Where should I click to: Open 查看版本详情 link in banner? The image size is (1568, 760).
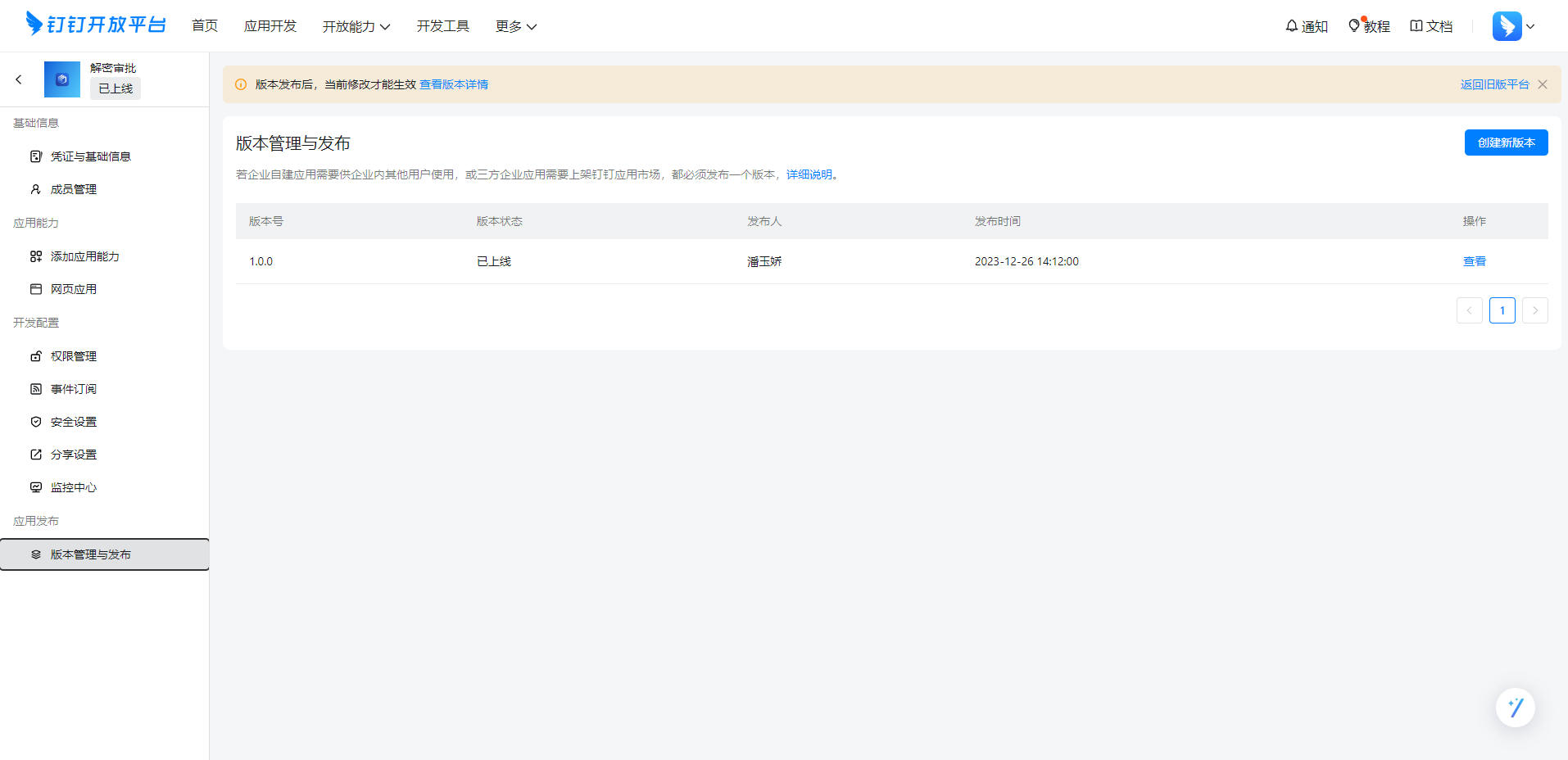(454, 84)
